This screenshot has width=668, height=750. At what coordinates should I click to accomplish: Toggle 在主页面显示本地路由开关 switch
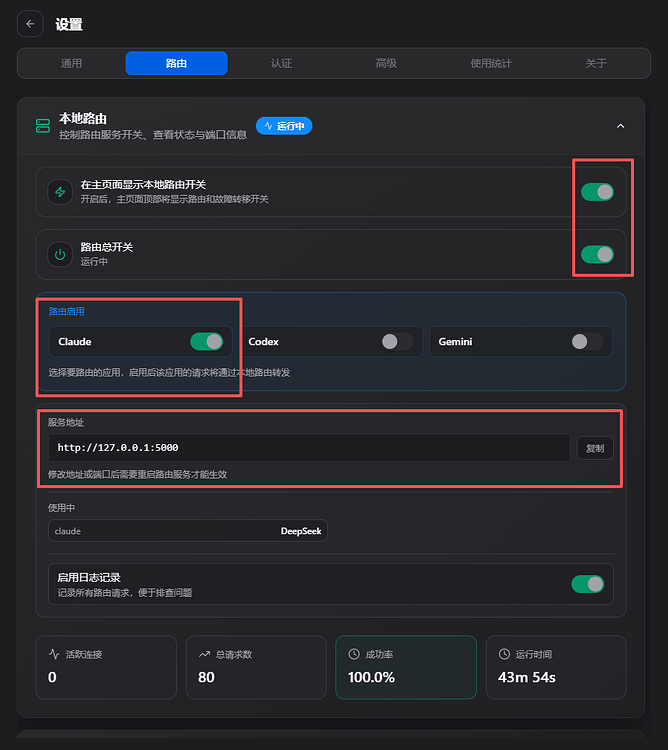pyautogui.click(x=597, y=192)
